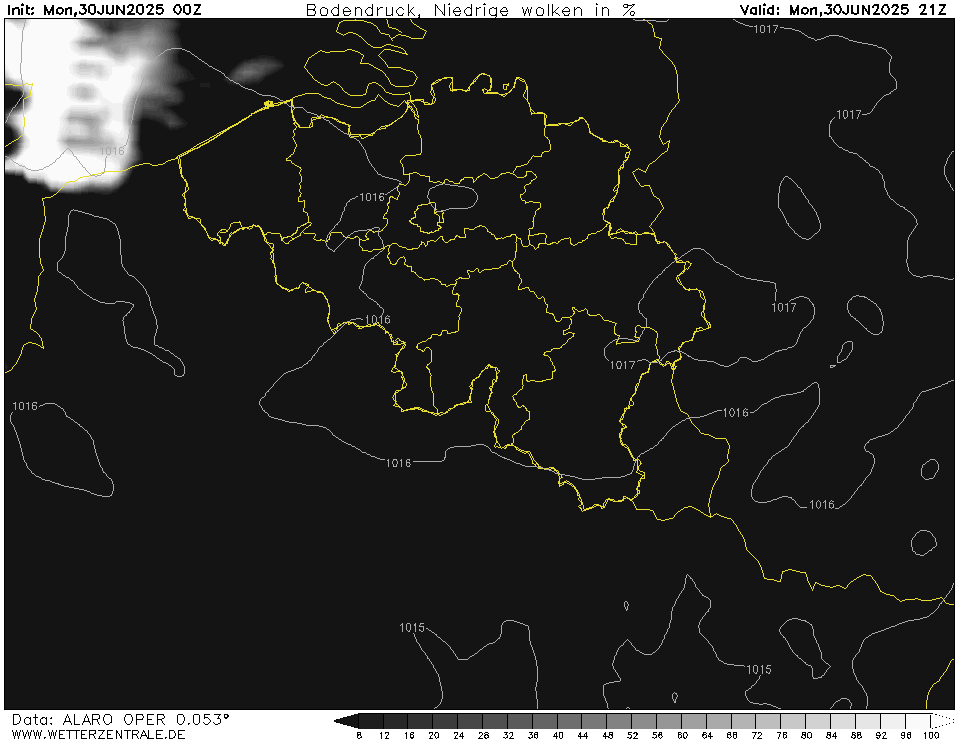The width and height of the screenshot is (959, 741).
Task: Select the legend swatch between 96 and 100
Action: [x=918, y=721]
